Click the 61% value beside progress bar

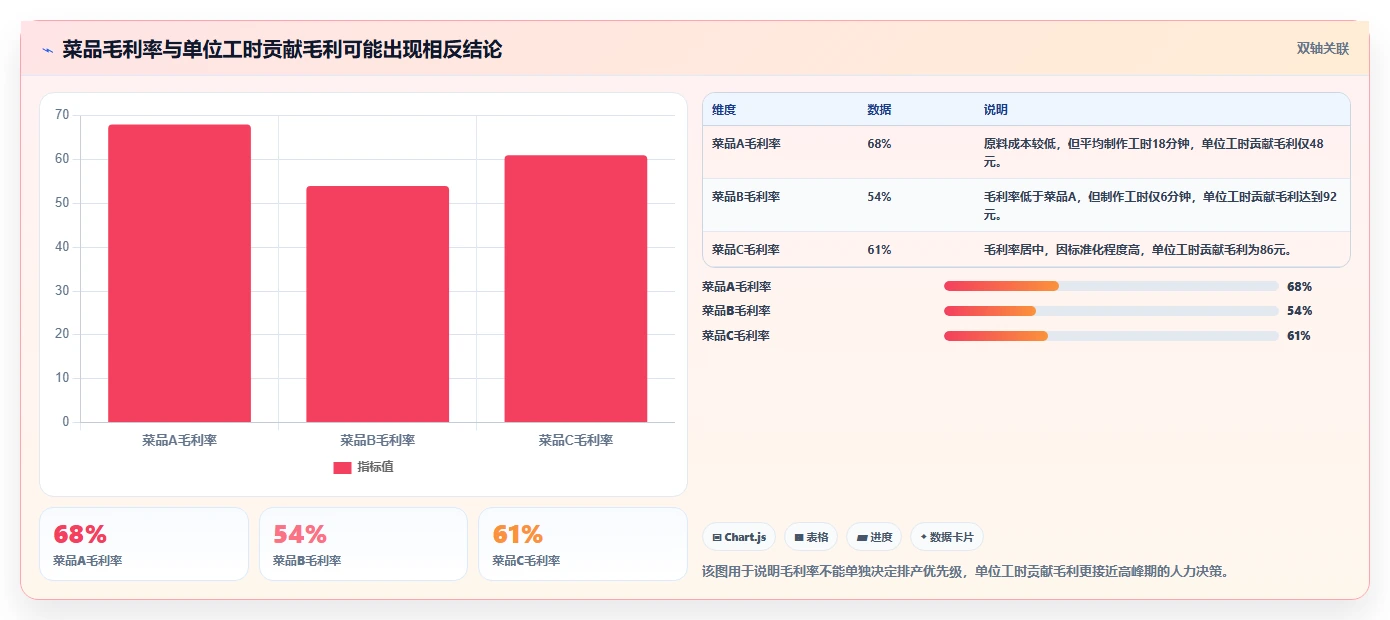click(1299, 336)
